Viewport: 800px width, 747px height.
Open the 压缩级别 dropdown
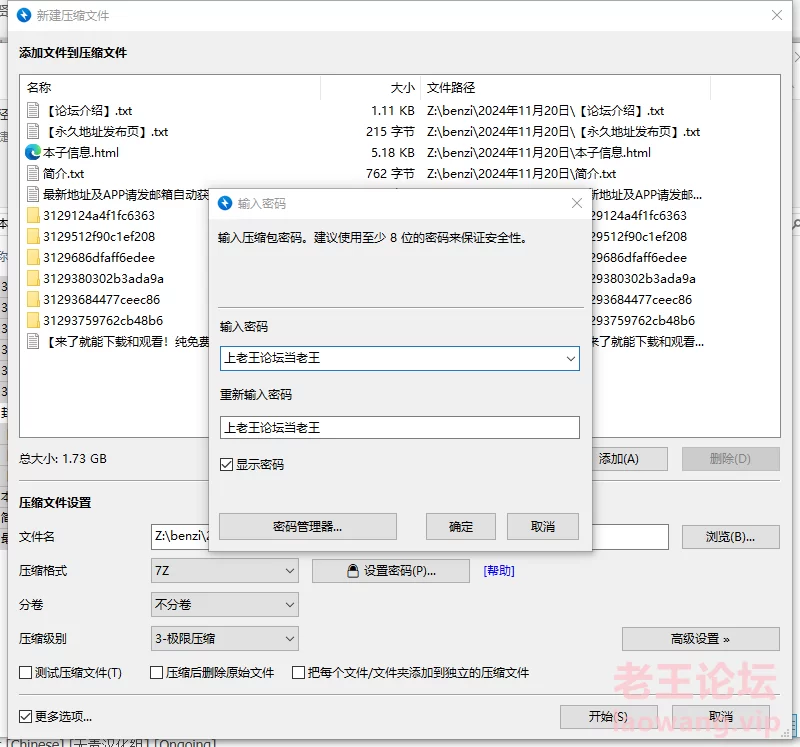(224, 639)
